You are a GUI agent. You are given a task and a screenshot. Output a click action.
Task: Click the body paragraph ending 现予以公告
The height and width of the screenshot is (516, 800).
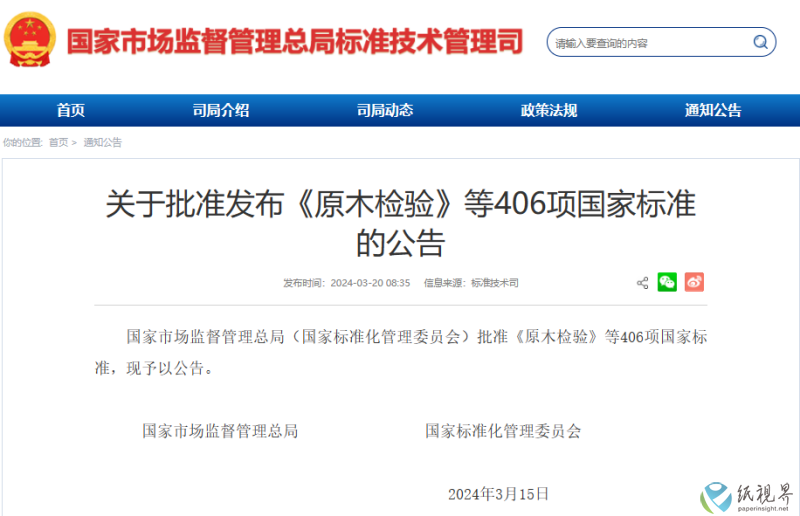point(401,352)
